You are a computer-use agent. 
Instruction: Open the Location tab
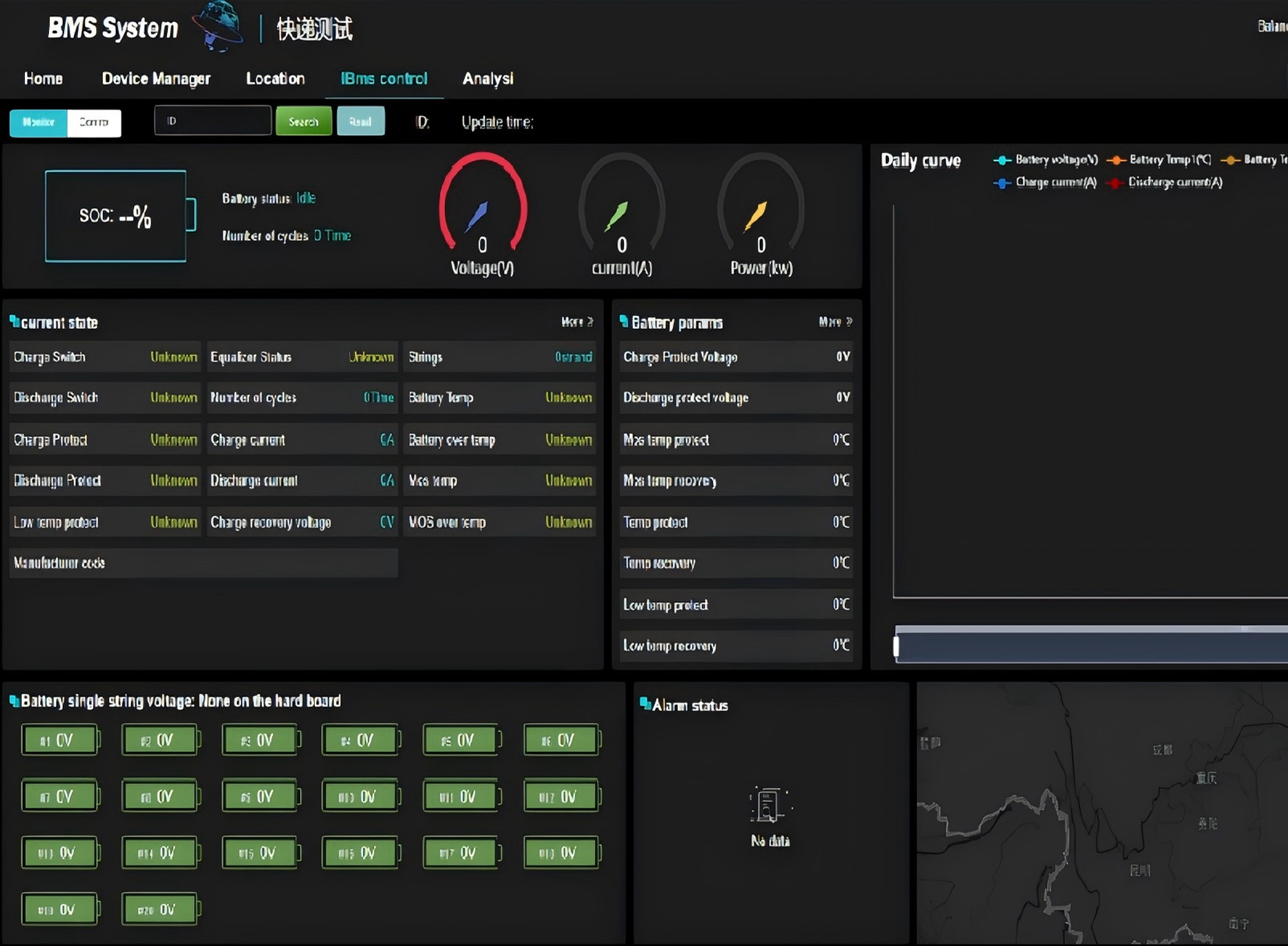pyautogui.click(x=275, y=79)
